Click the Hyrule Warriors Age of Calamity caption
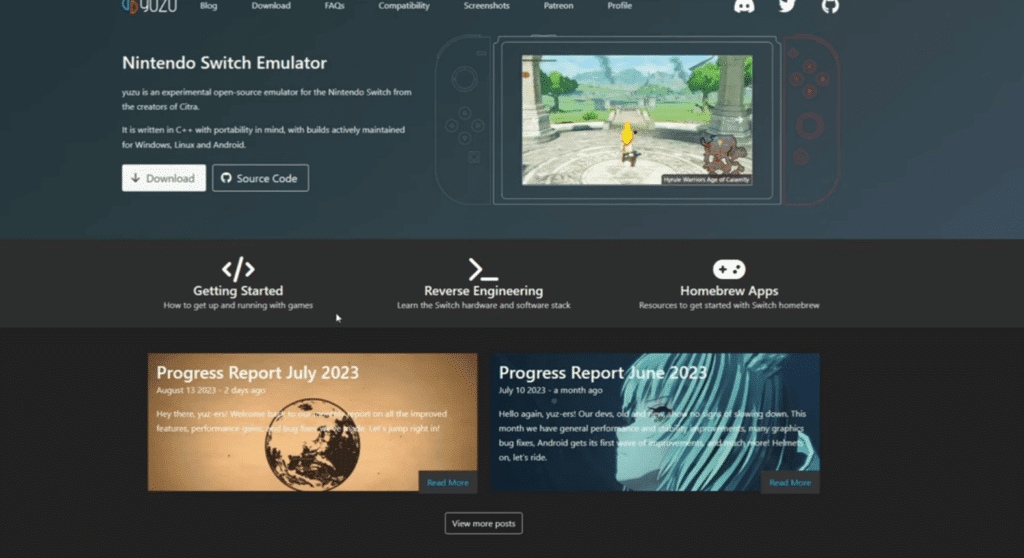 706,180
